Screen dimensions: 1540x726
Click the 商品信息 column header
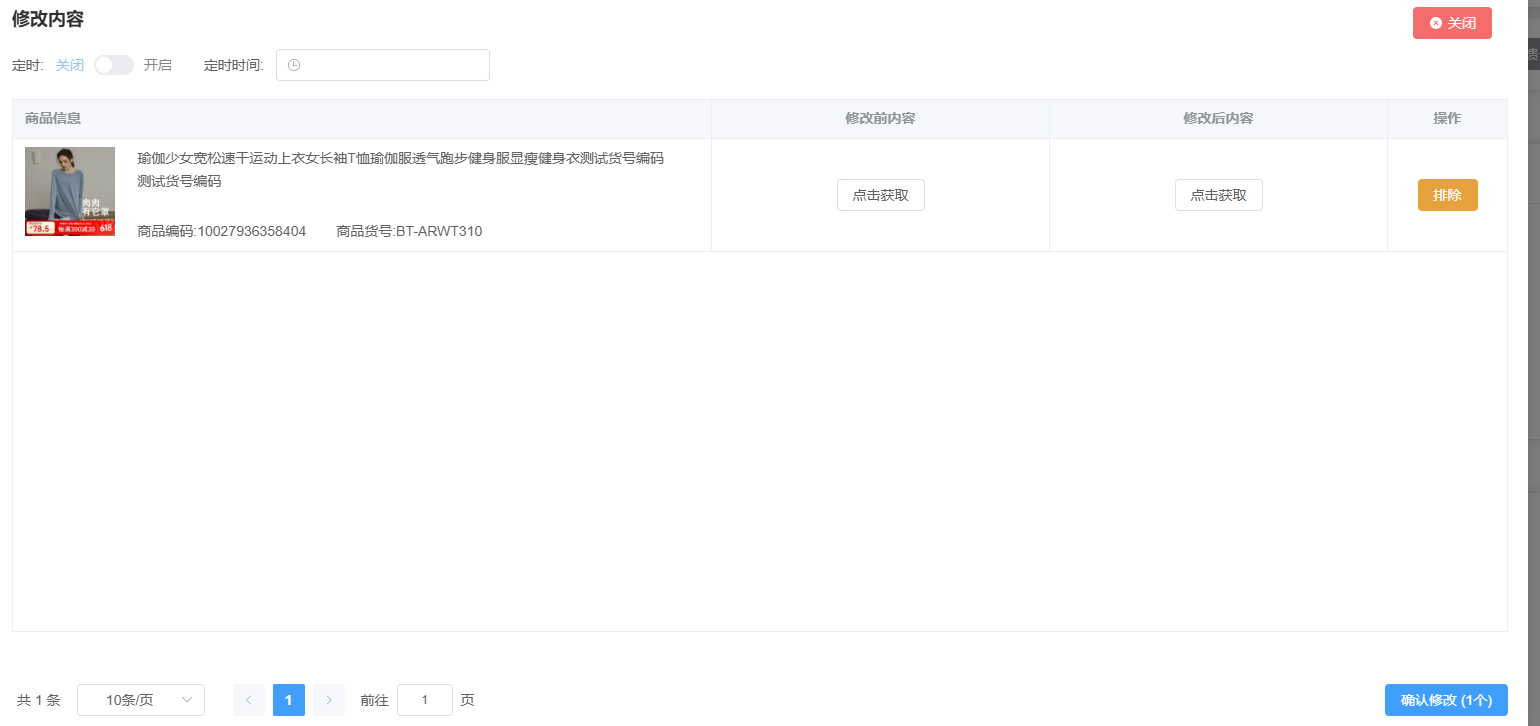tap(54, 118)
